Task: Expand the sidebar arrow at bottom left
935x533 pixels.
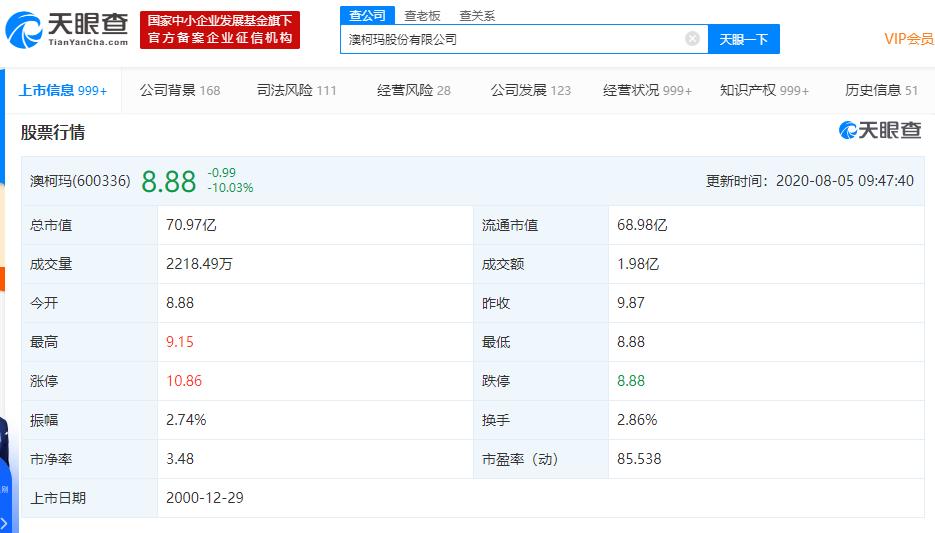Action: coord(4,523)
